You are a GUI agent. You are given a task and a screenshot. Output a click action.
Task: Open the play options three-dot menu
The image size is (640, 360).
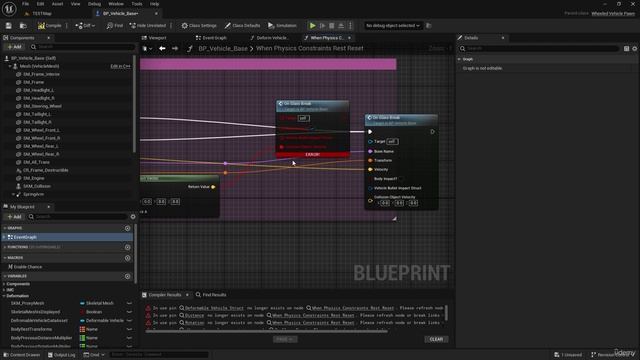[350, 26]
